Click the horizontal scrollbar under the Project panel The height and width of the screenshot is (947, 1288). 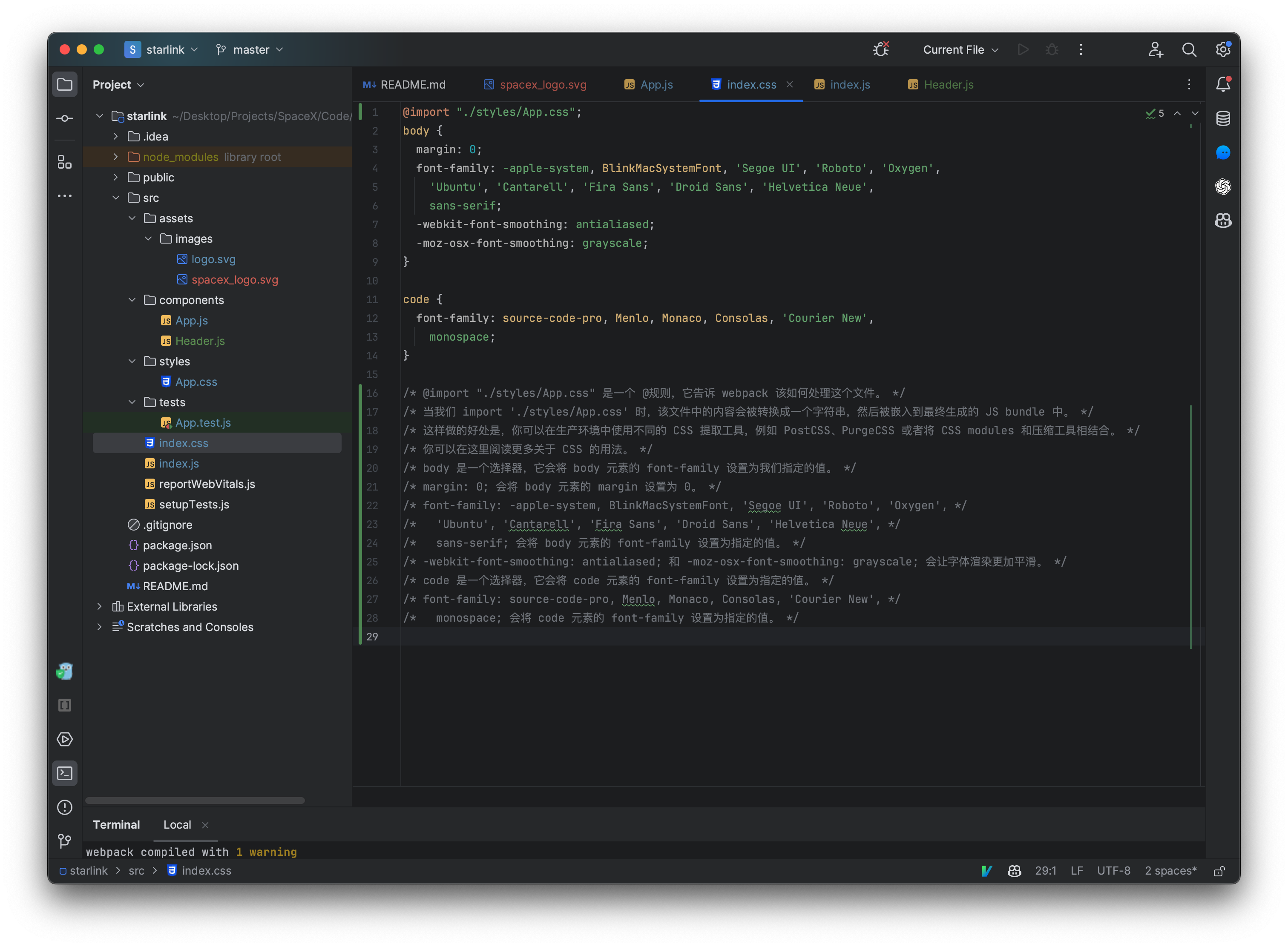(194, 800)
